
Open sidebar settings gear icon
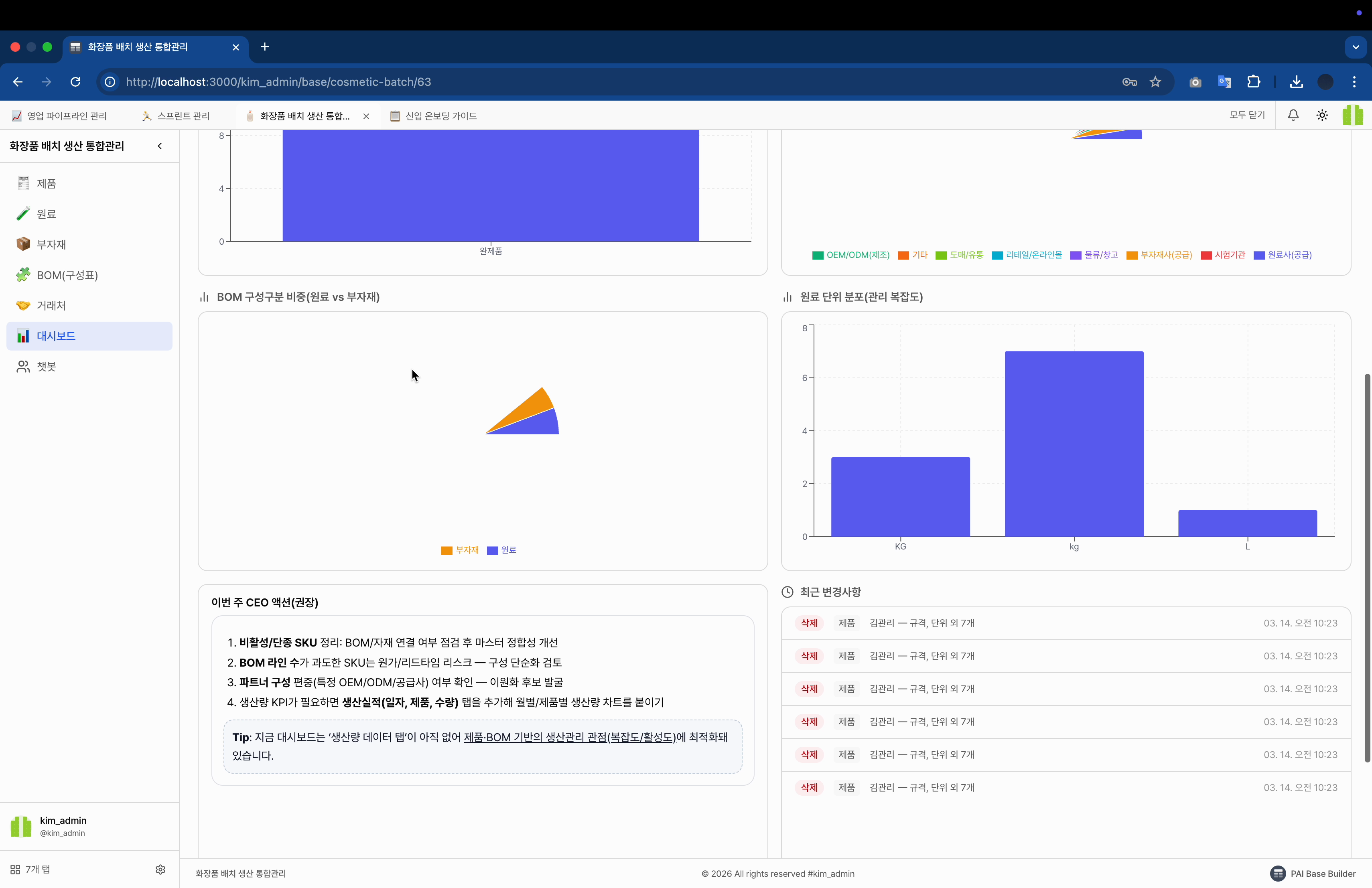point(160,869)
